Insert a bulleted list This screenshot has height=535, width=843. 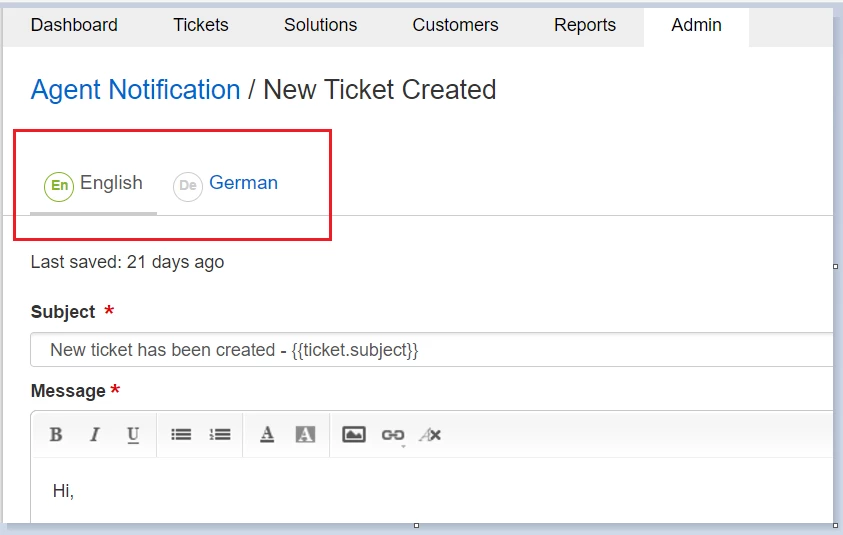click(181, 434)
